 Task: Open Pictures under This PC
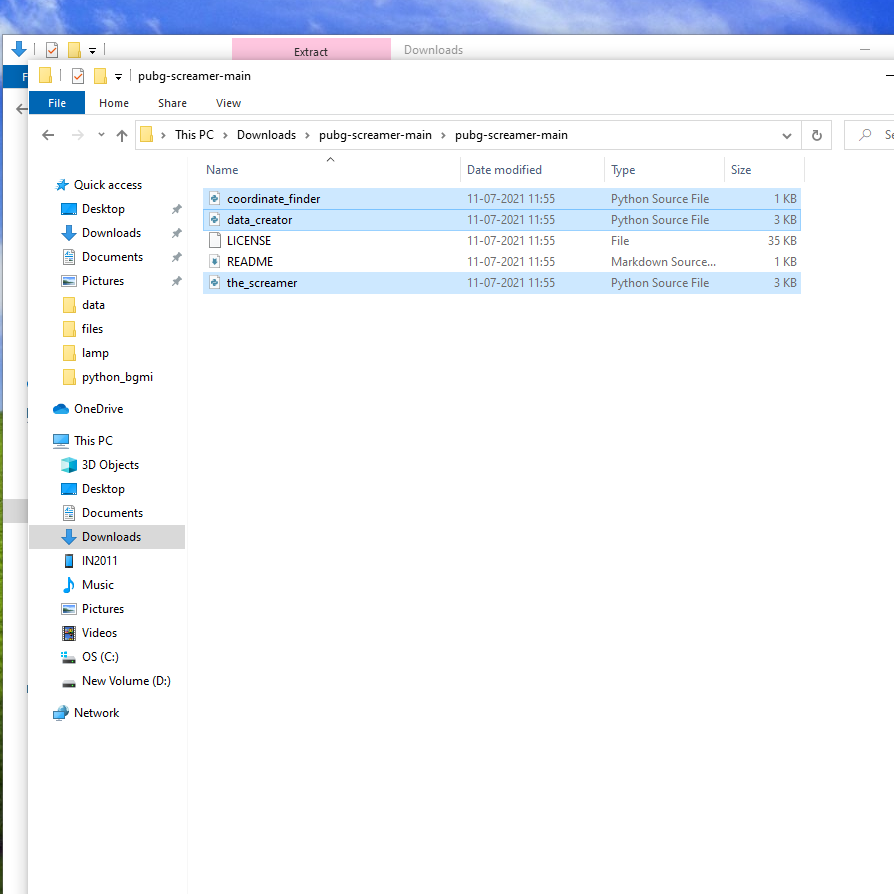coord(103,609)
